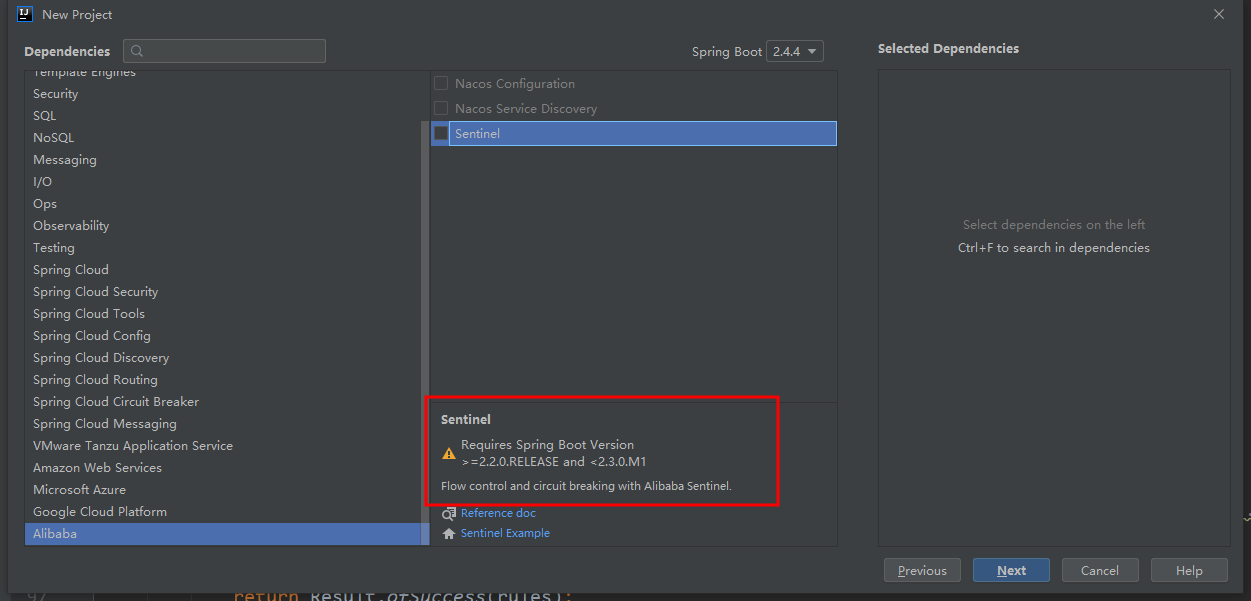
Task: Enable the Nacos Service Discovery checkbox
Action: coord(441,108)
